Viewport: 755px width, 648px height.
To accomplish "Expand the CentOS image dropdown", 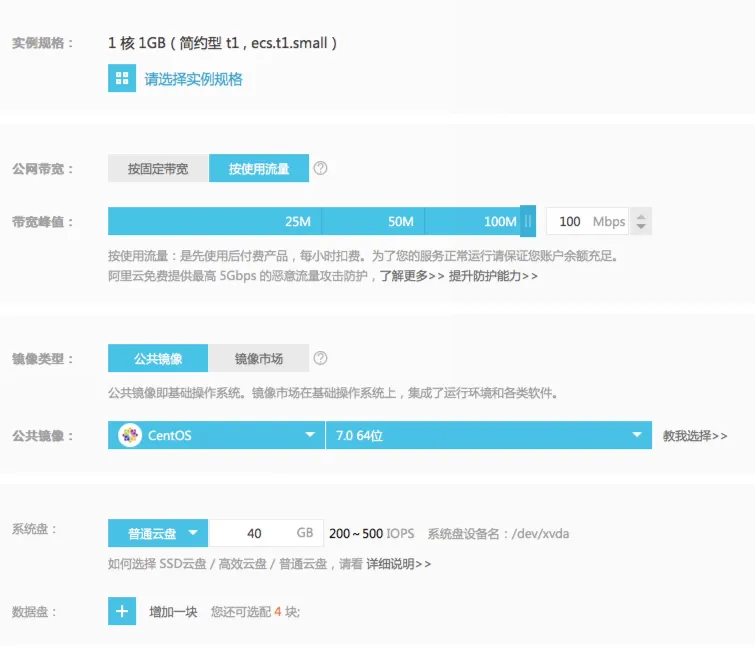I will [216, 435].
